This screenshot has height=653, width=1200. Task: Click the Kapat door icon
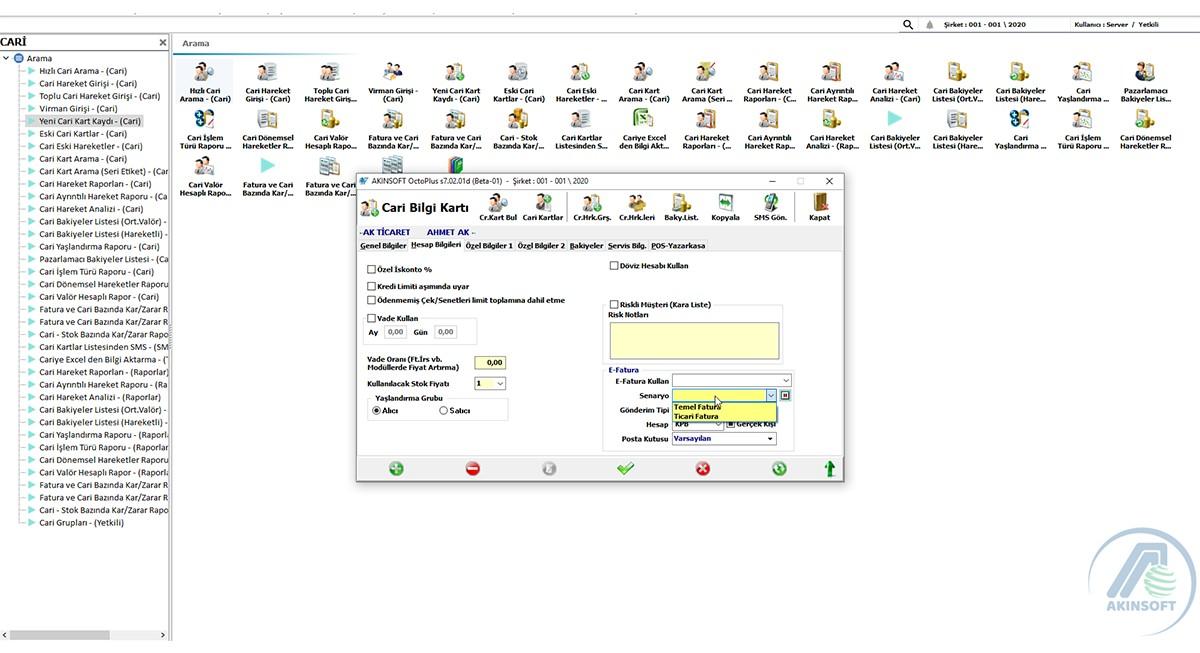(819, 206)
